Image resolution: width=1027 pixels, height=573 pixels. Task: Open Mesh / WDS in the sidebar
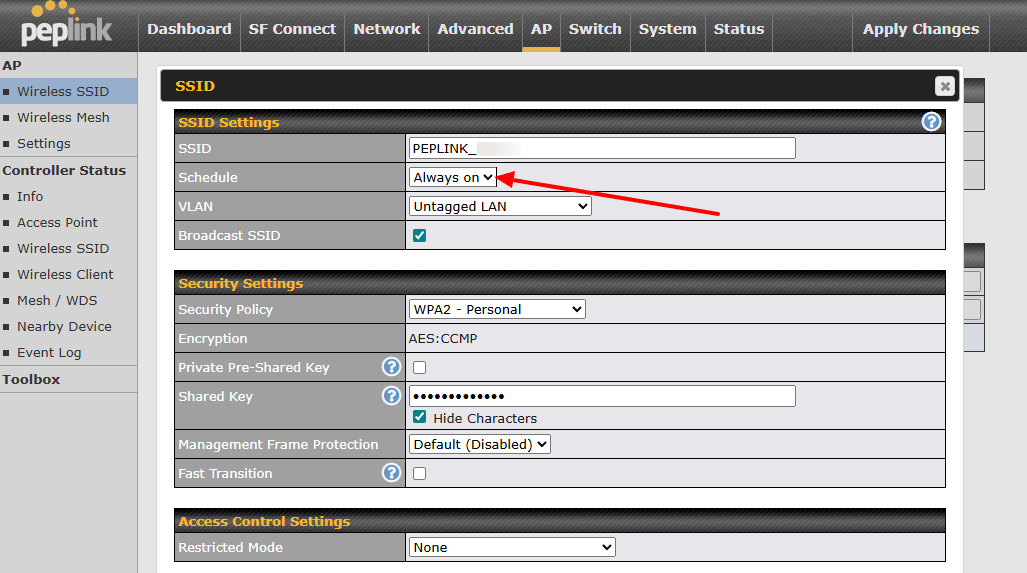pyautogui.click(x=57, y=300)
